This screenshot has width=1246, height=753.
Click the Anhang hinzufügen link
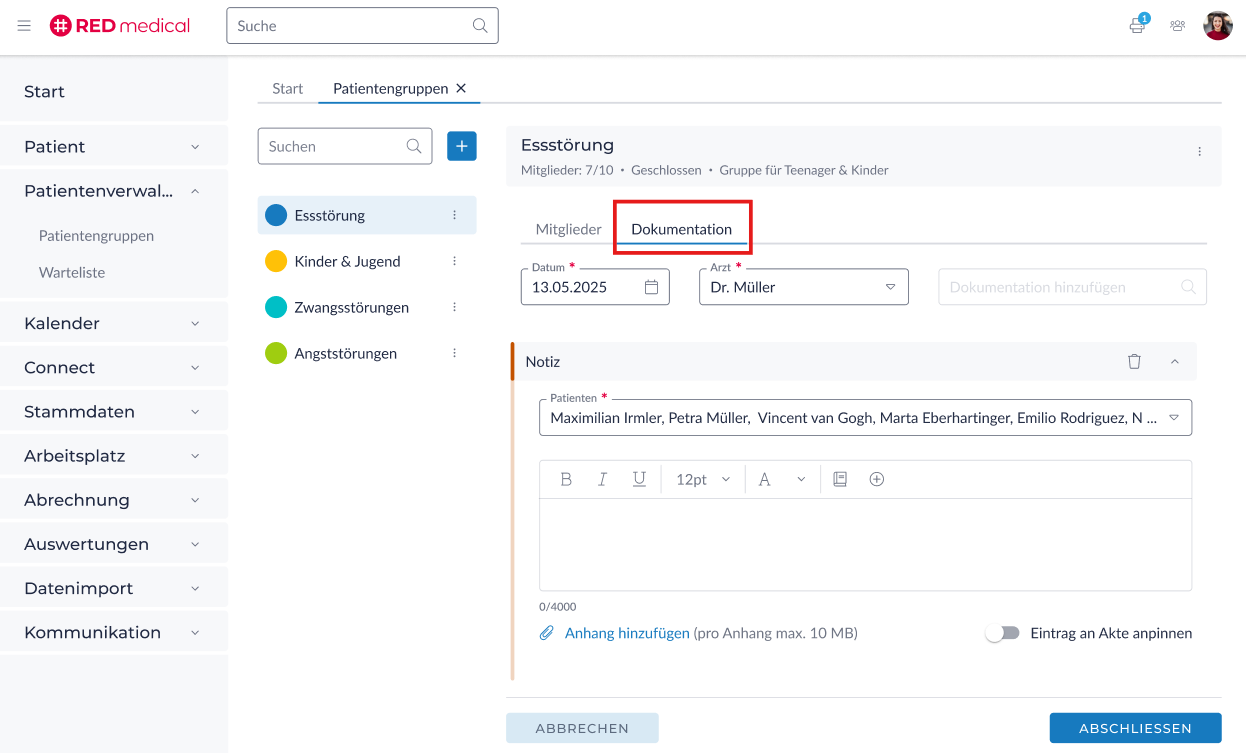coord(627,633)
